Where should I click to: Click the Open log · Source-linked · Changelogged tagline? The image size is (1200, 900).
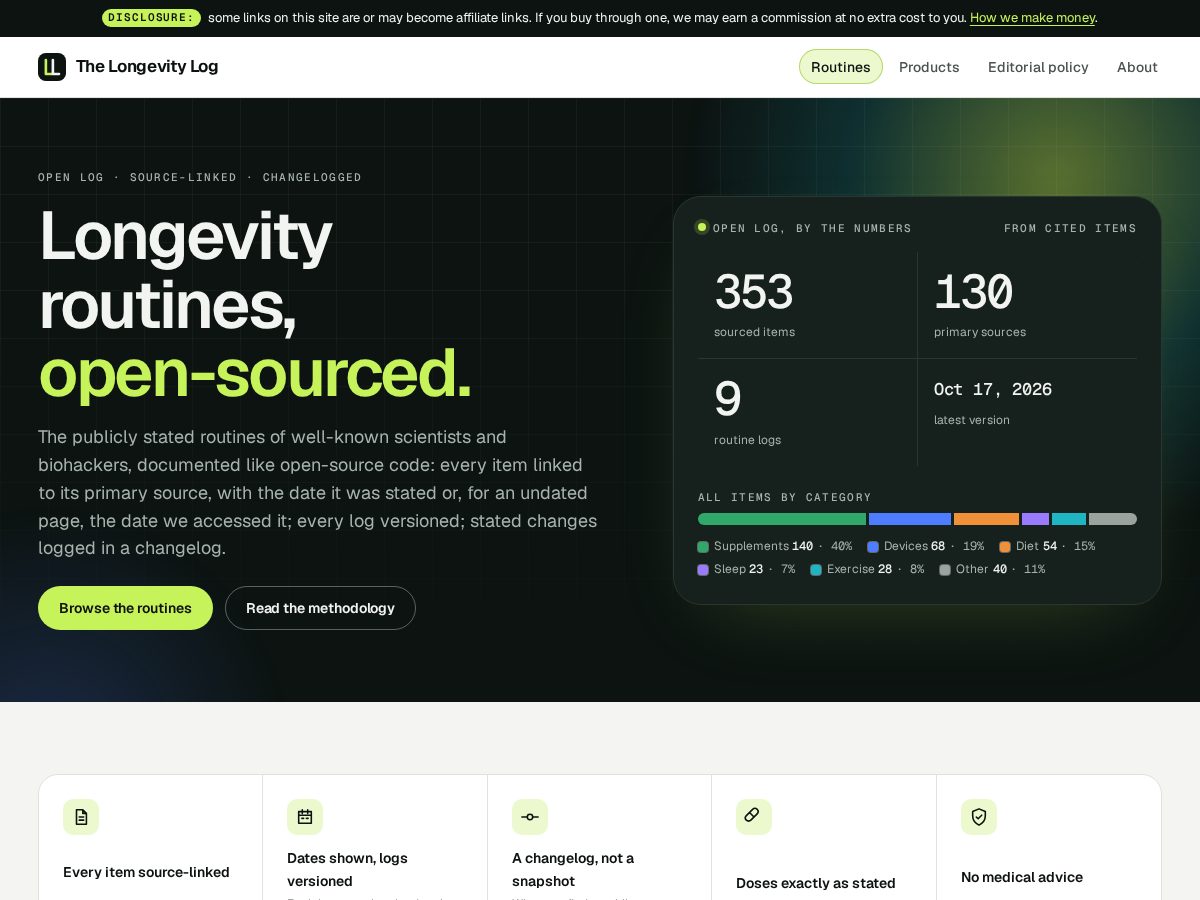pyautogui.click(x=200, y=177)
